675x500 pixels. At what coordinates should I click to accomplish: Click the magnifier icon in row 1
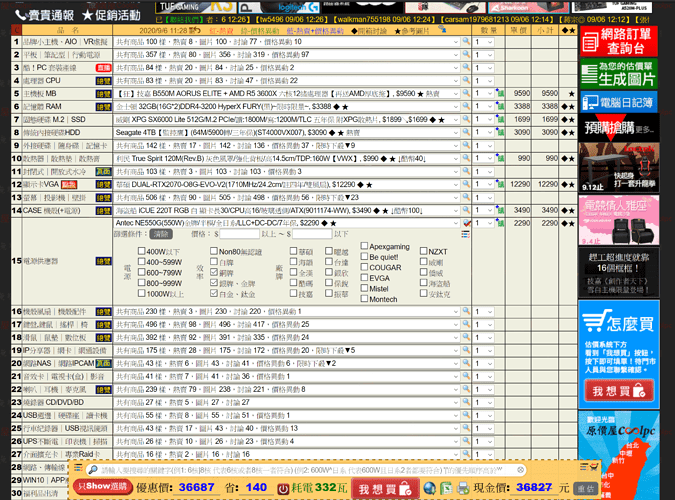tap(466, 41)
